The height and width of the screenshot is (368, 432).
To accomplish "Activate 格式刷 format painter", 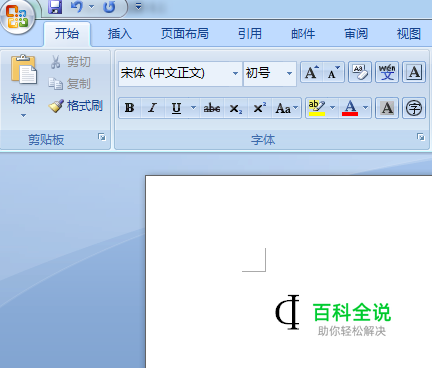I will point(76,106).
